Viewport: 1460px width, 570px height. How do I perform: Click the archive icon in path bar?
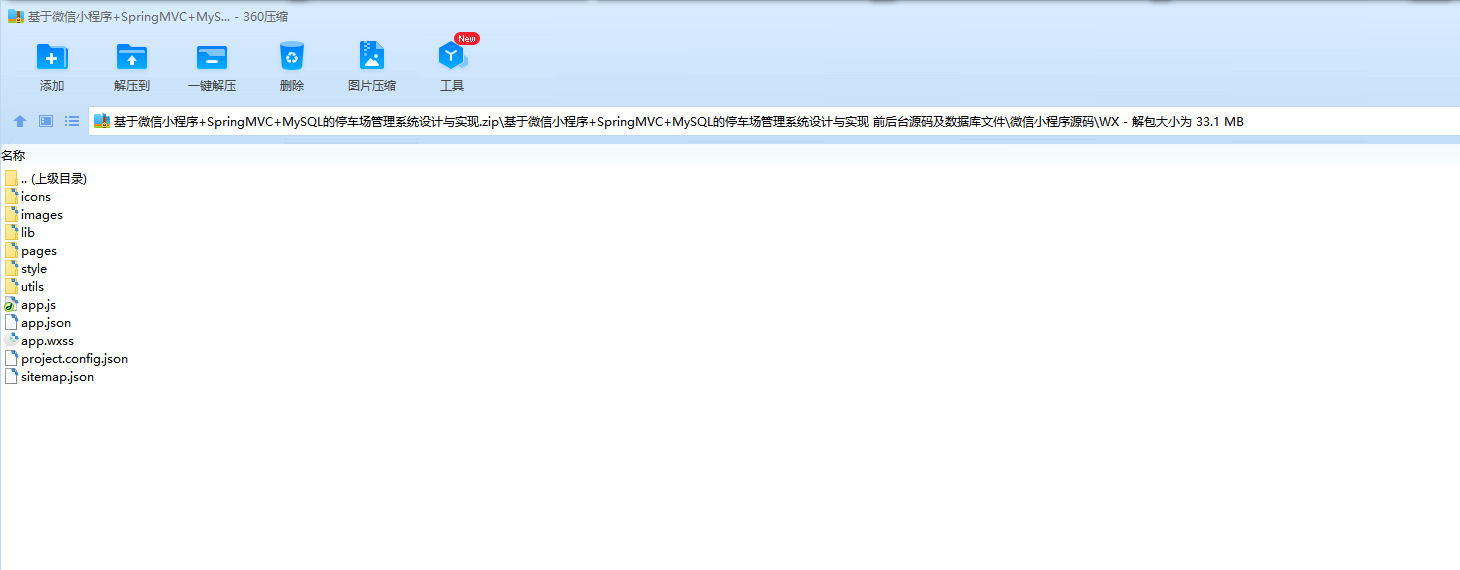pos(102,122)
